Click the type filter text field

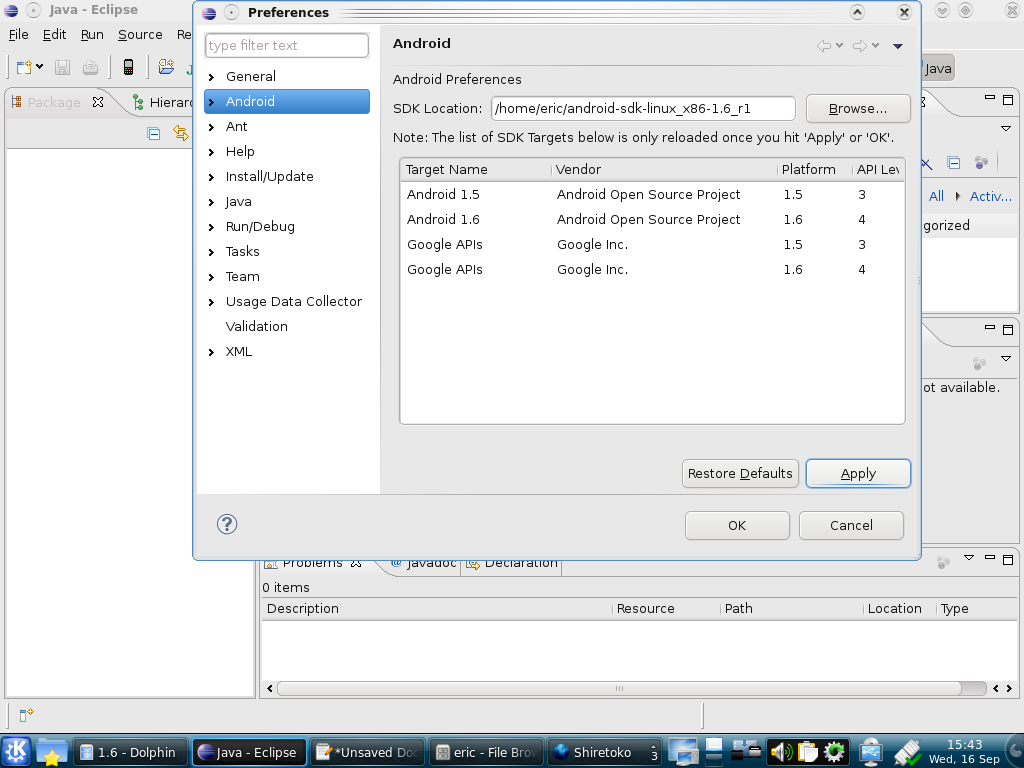[x=287, y=45]
